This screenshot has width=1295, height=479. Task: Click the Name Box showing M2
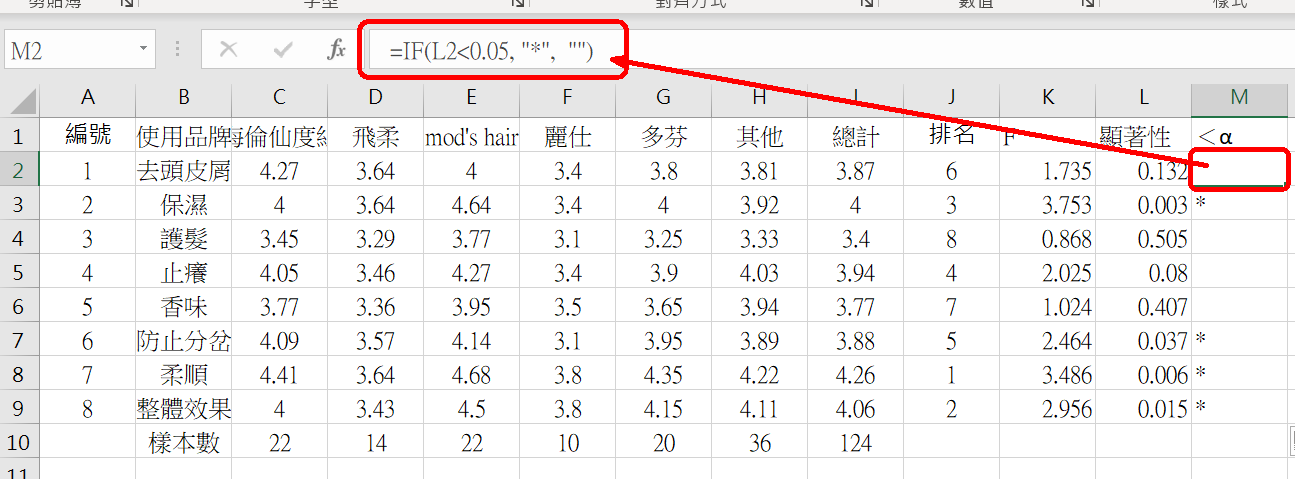(x=68, y=50)
